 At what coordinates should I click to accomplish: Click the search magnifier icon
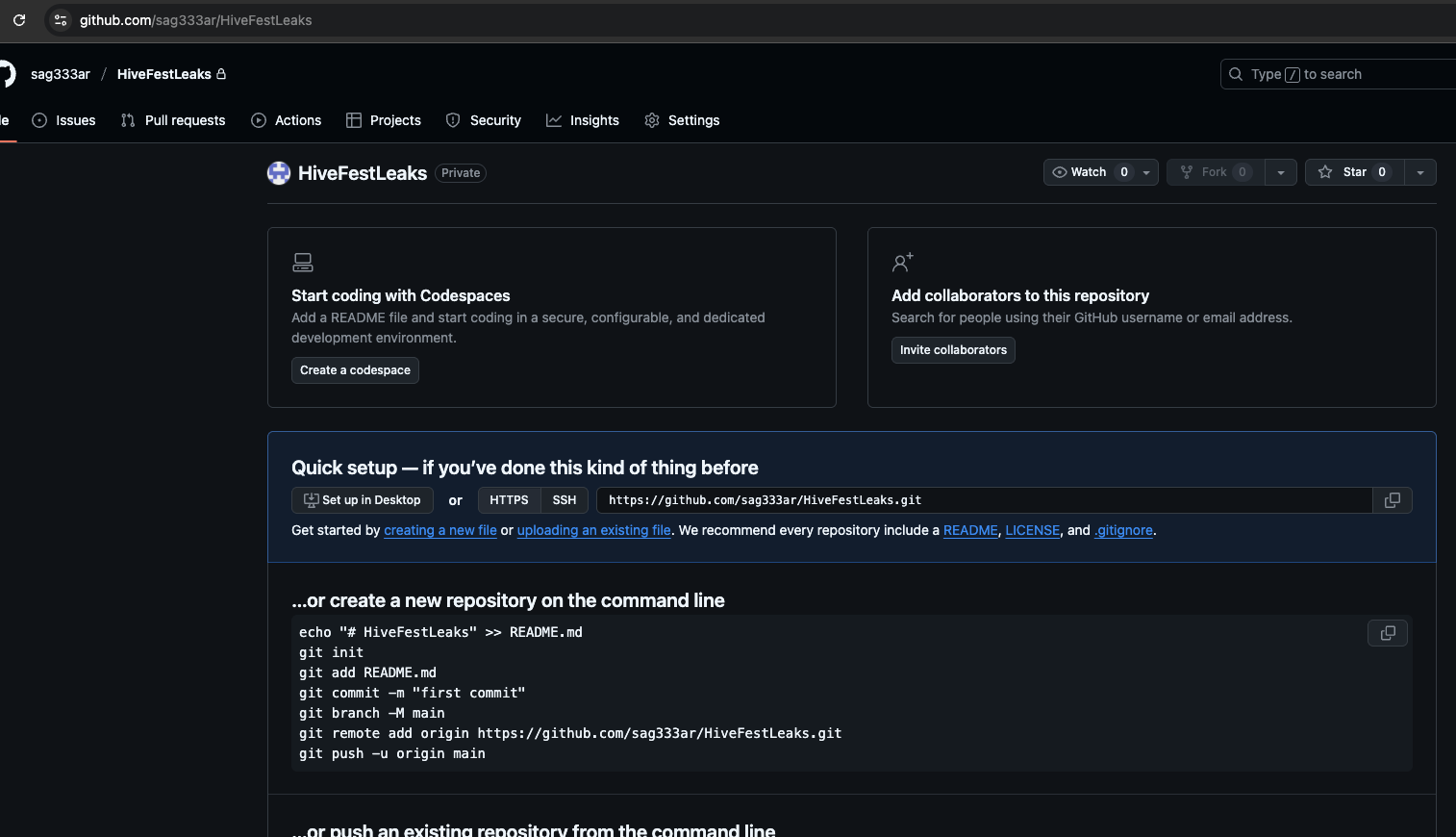coord(1235,74)
